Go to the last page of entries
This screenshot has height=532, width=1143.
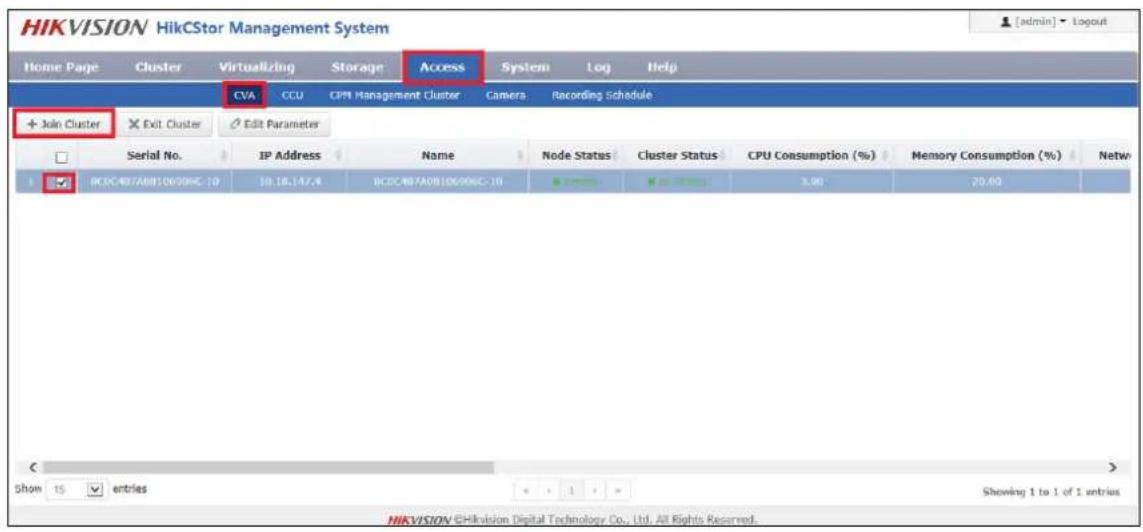click(619, 490)
